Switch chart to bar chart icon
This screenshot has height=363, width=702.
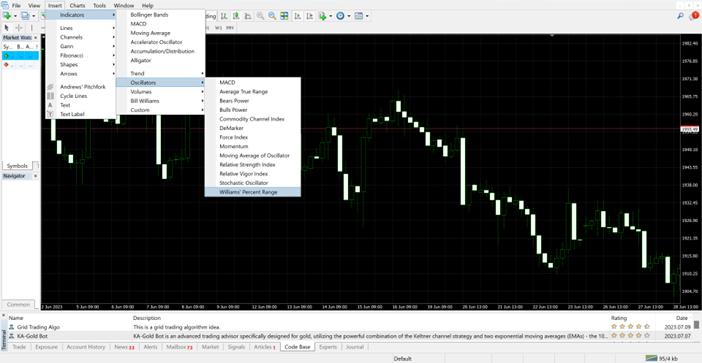[224, 16]
